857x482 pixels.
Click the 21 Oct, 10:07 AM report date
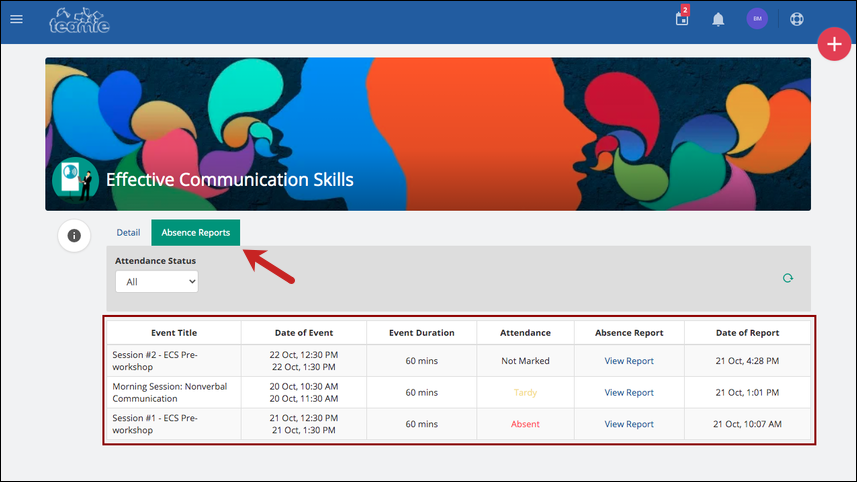pyautogui.click(x=747, y=424)
